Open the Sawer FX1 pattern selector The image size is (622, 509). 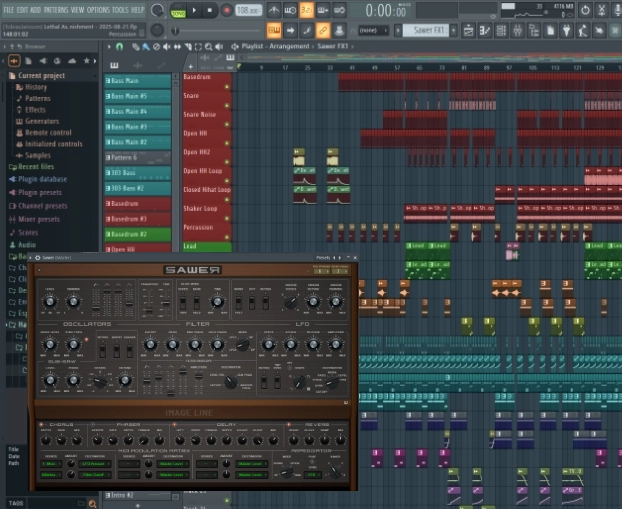pos(426,31)
